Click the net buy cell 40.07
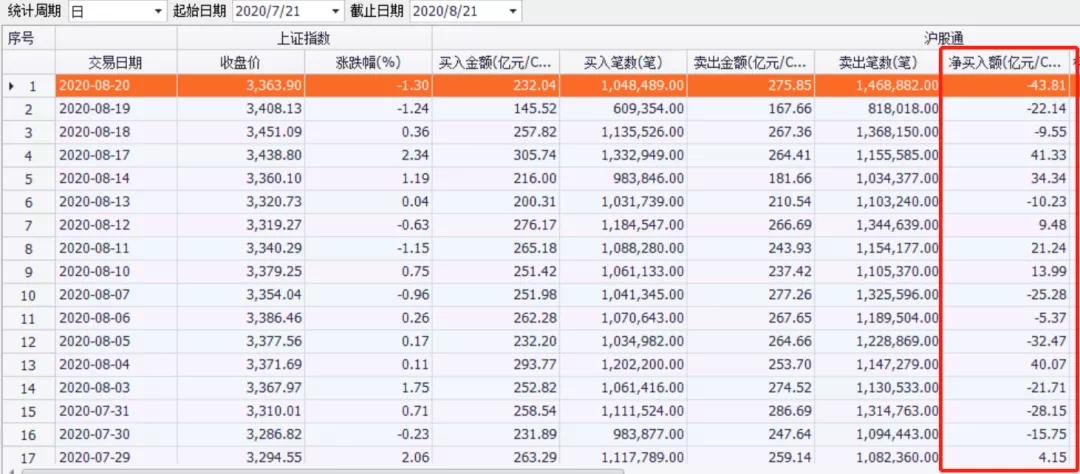This screenshot has height=474, width=1080. 1005,365
